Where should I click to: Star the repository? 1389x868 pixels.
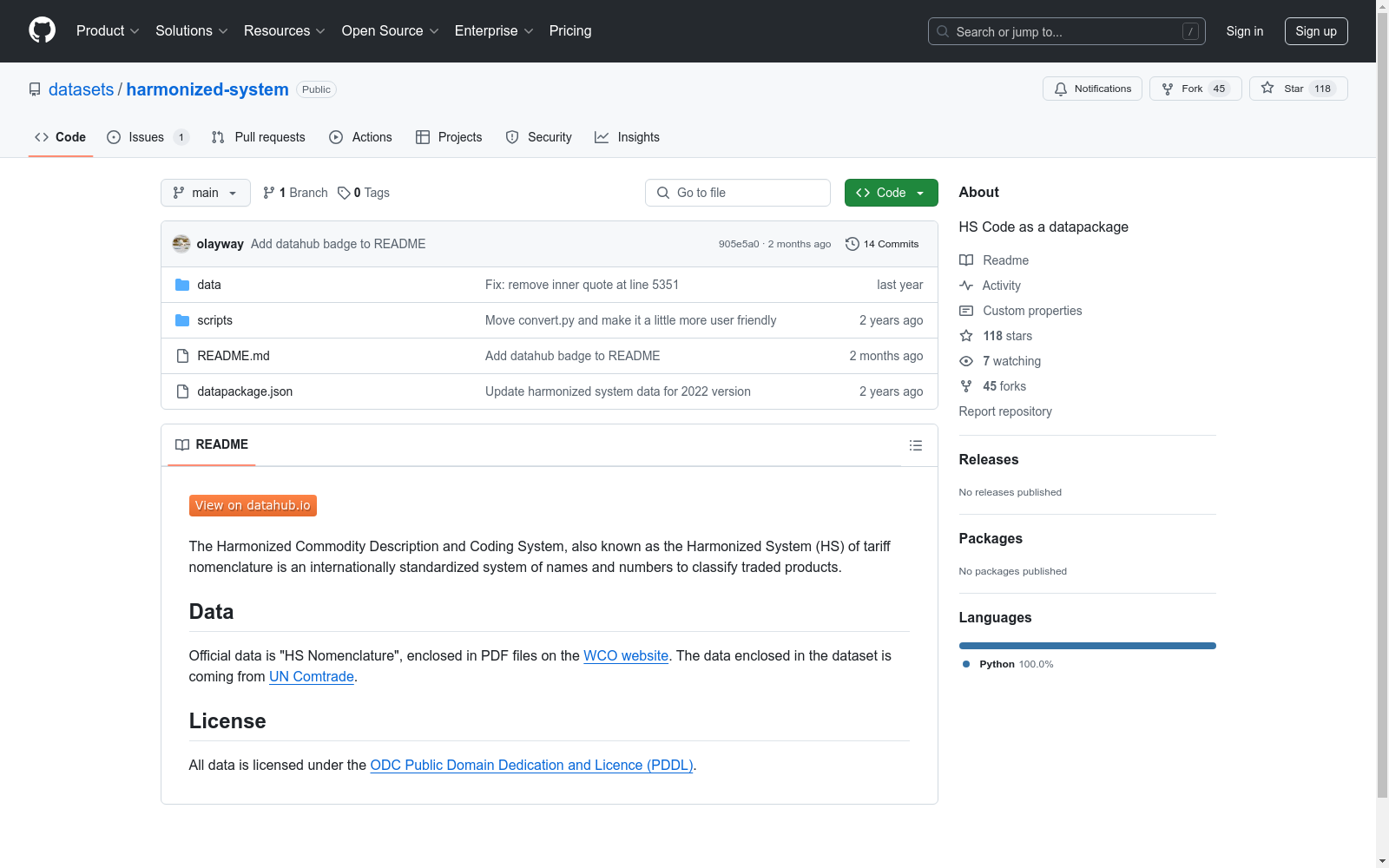(1298, 89)
